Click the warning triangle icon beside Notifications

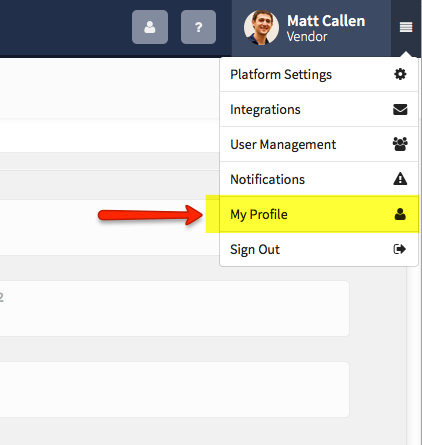click(400, 179)
